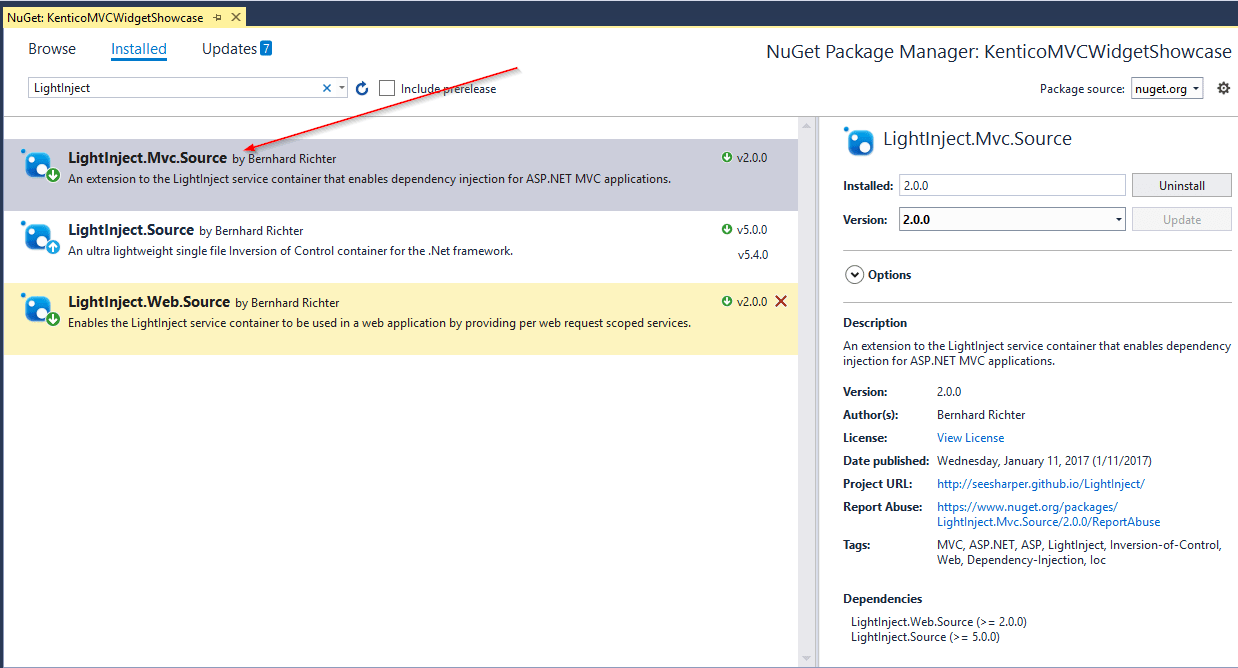Select the LightInject.Source package row
Viewport: 1238px width, 668px height.
(400, 247)
